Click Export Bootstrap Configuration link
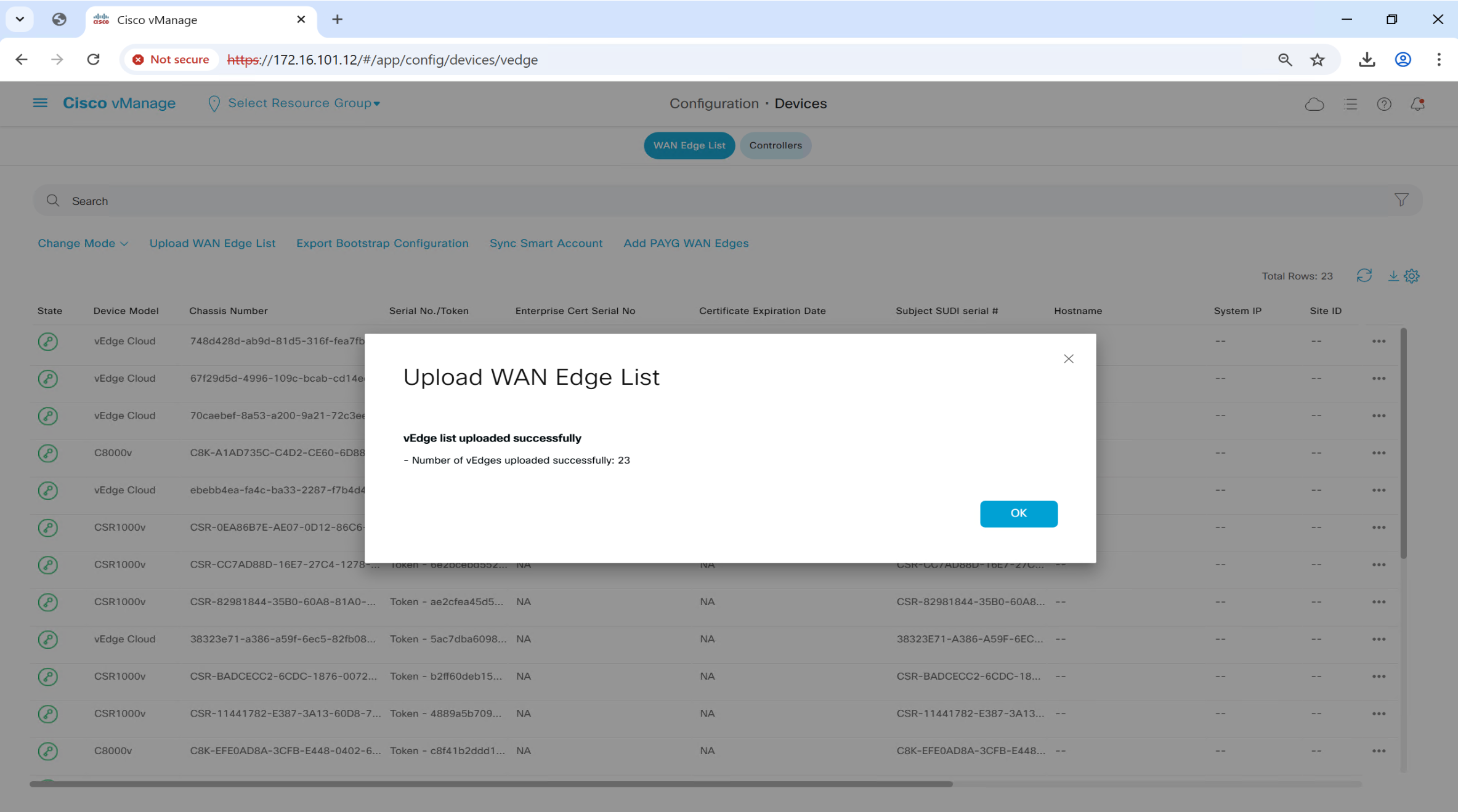 [x=382, y=243]
